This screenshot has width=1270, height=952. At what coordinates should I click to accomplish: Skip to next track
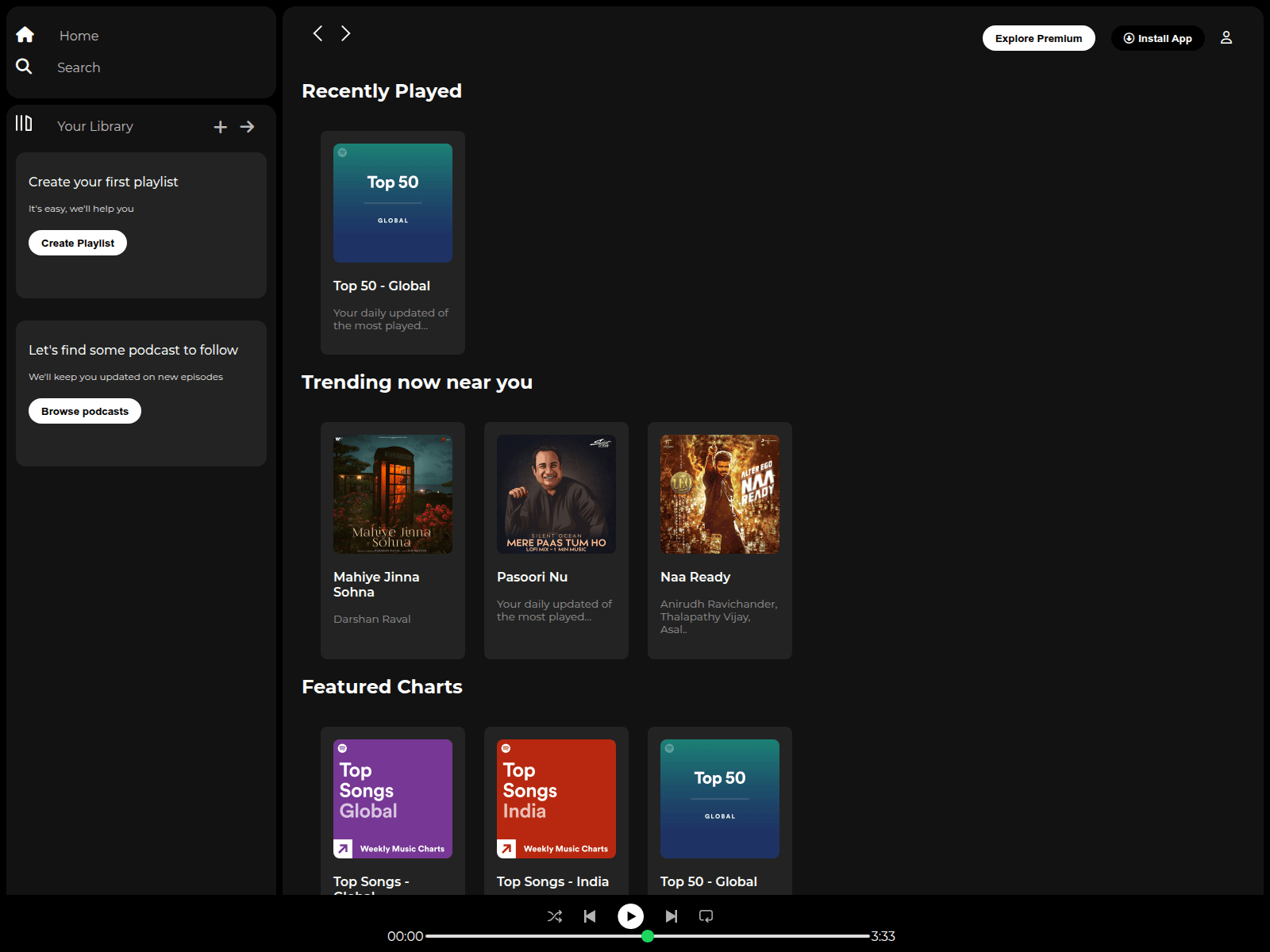point(672,916)
